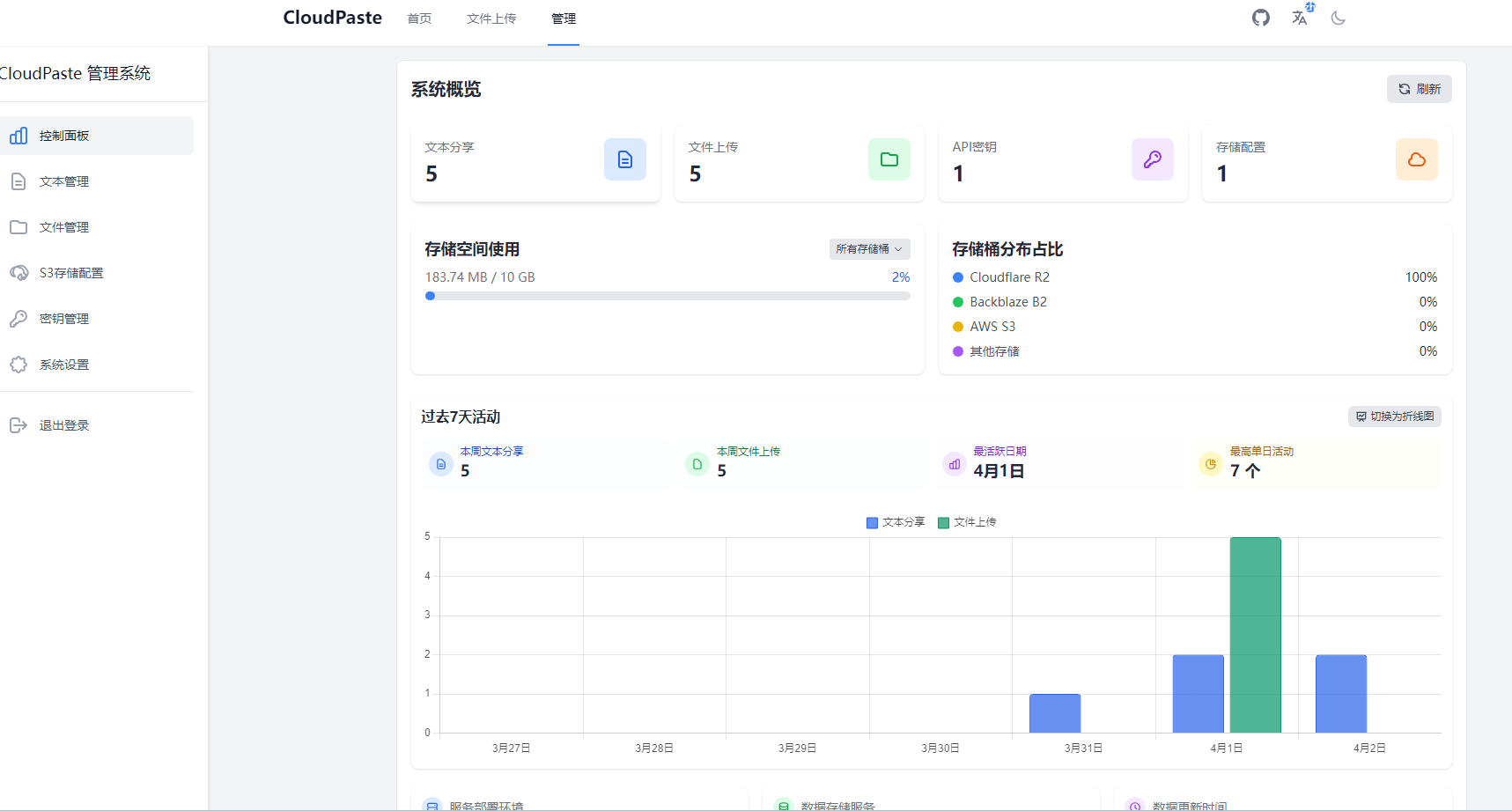Open the GitHub repository icon
This screenshot has width=1512, height=811.
point(1260,18)
